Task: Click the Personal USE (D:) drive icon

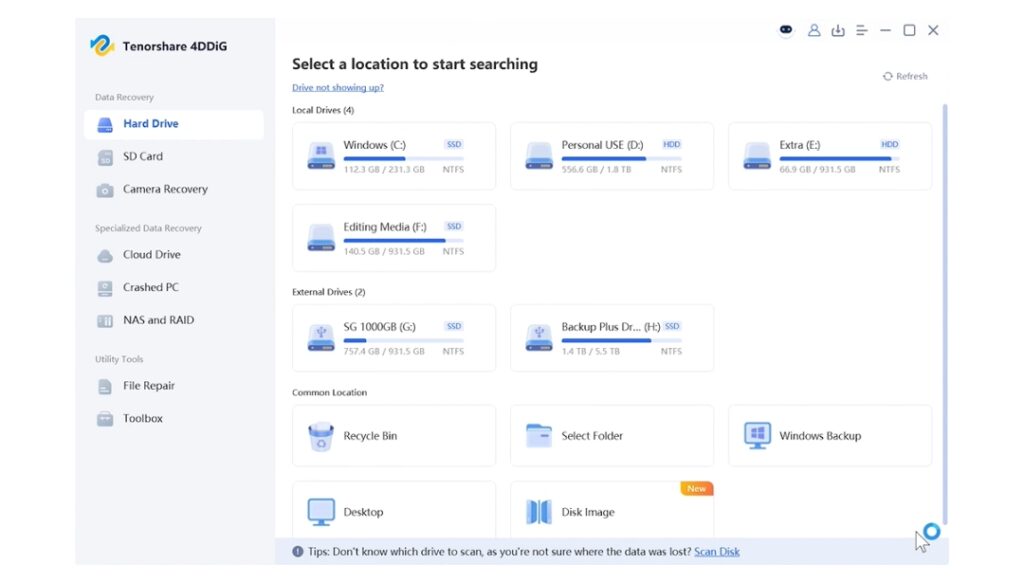Action: click(x=539, y=156)
